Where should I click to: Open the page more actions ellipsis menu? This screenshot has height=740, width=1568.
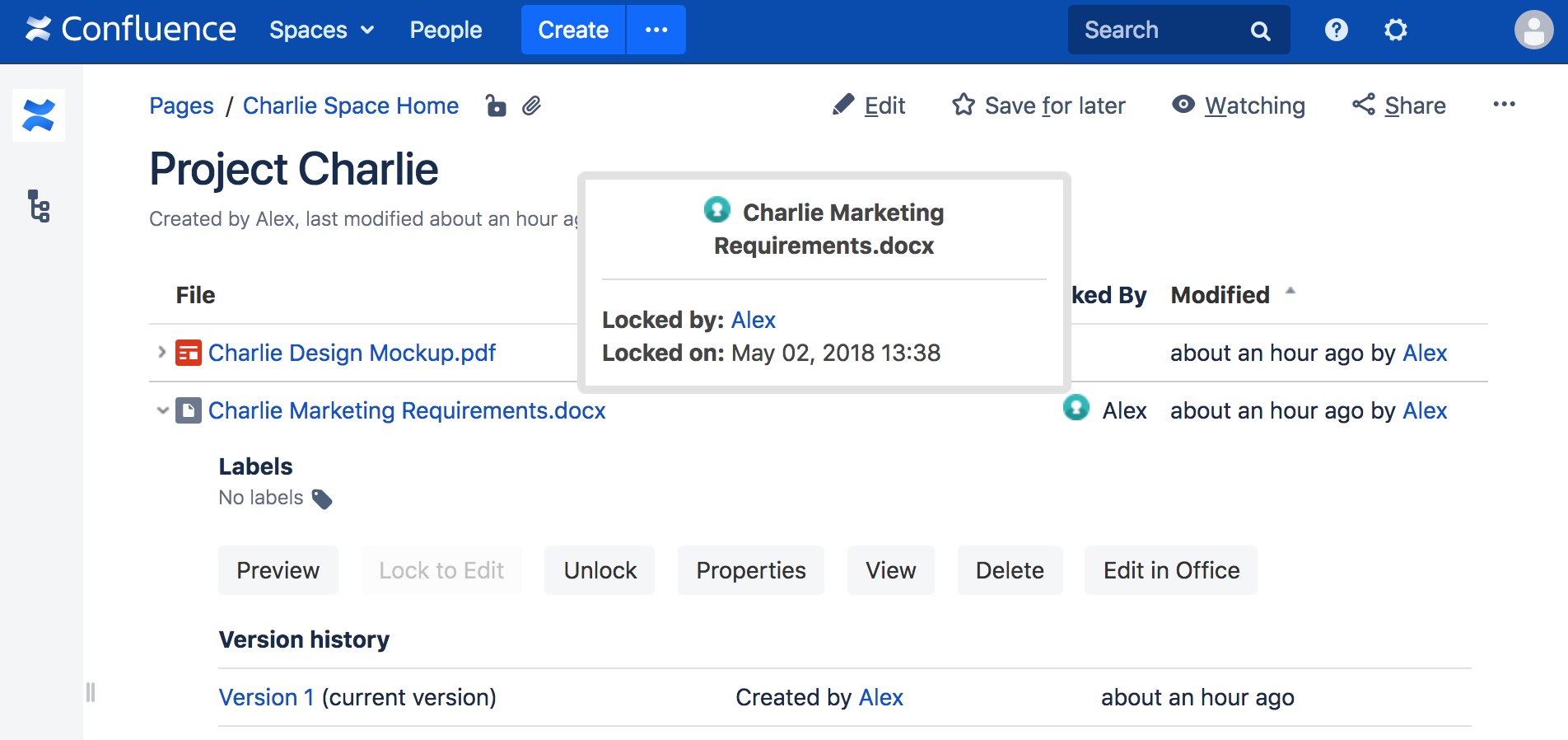(1504, 105)
